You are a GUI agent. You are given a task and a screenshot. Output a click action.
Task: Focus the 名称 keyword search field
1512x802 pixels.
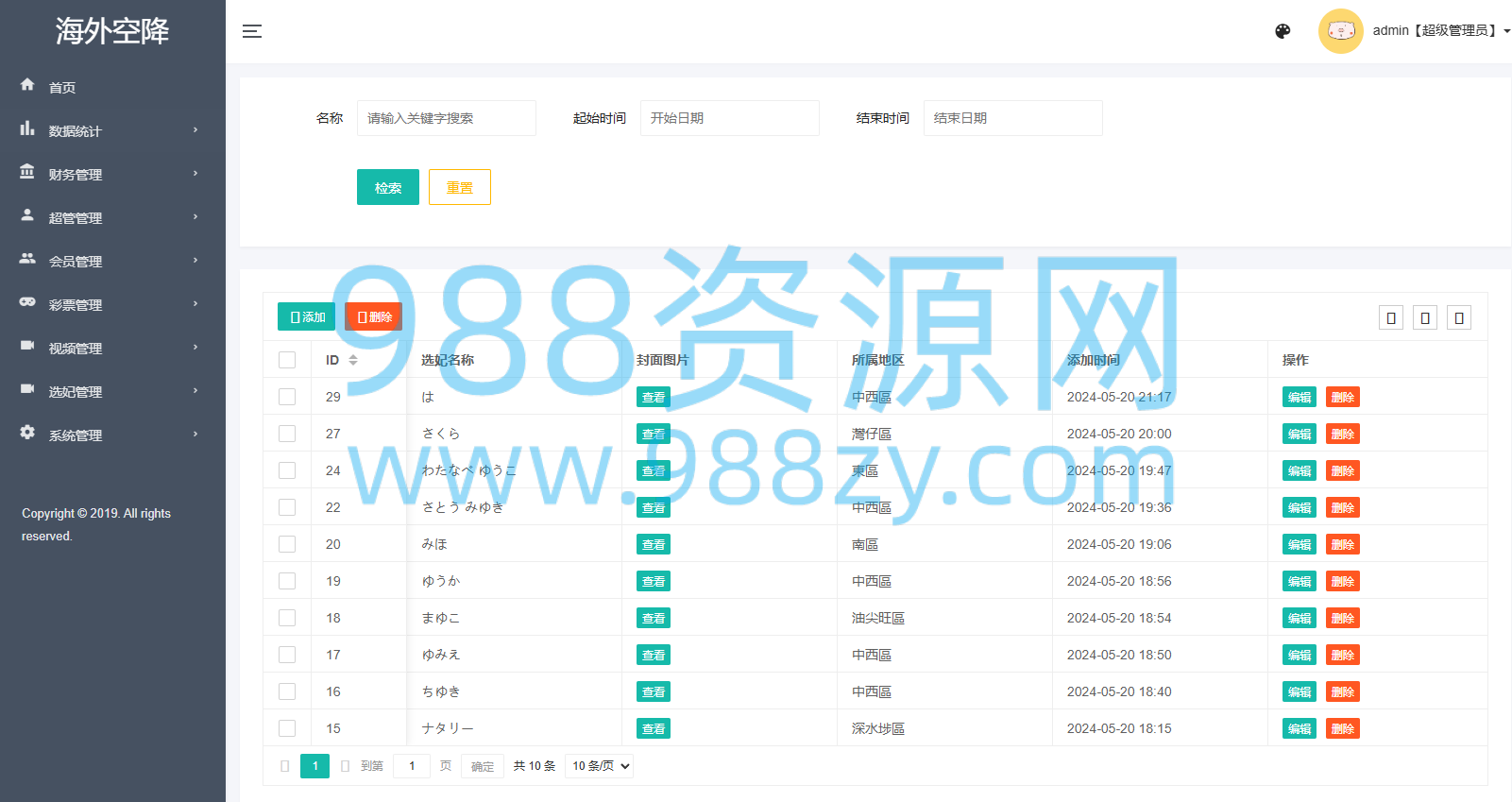click(447, 118)
